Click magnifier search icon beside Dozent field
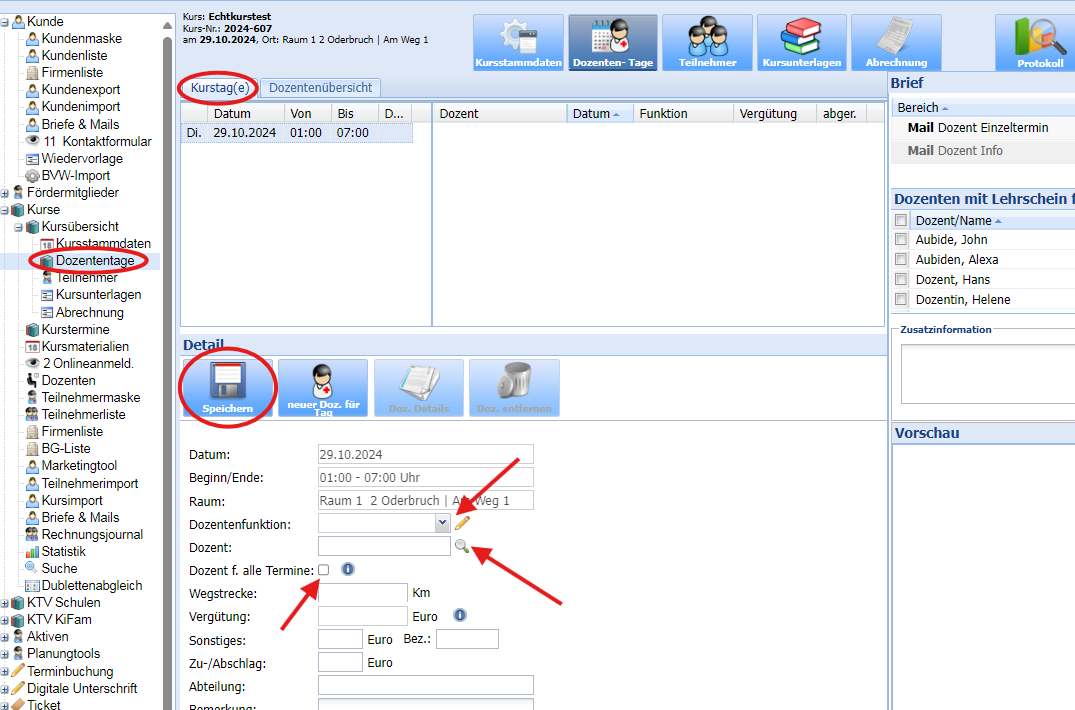Viewport: 1075px width, 710px height. 461,546
